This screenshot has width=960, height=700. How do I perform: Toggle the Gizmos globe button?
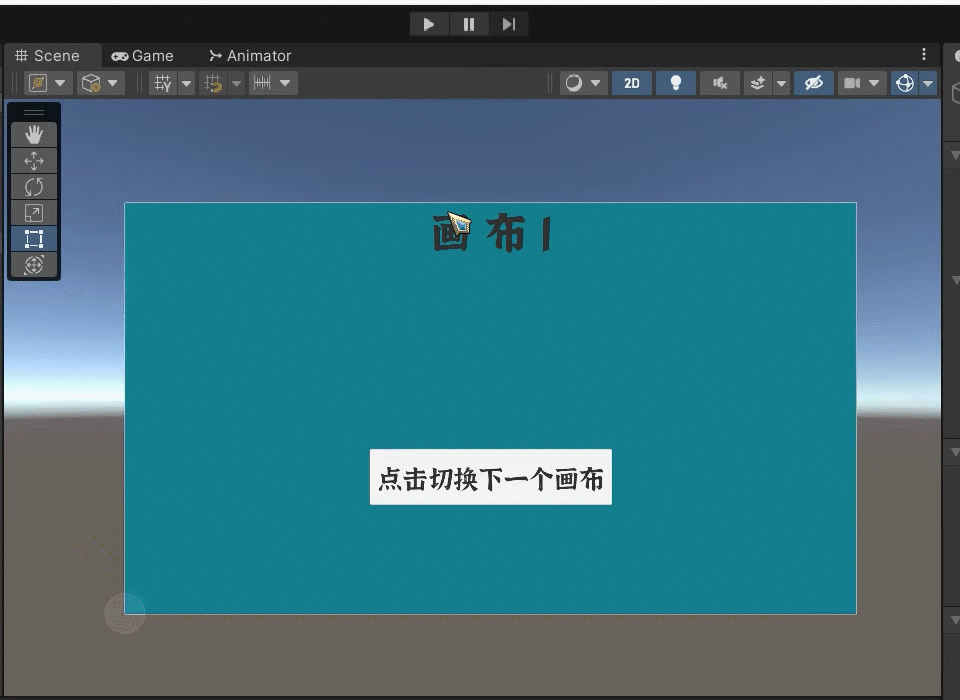(x=905, y=83)
